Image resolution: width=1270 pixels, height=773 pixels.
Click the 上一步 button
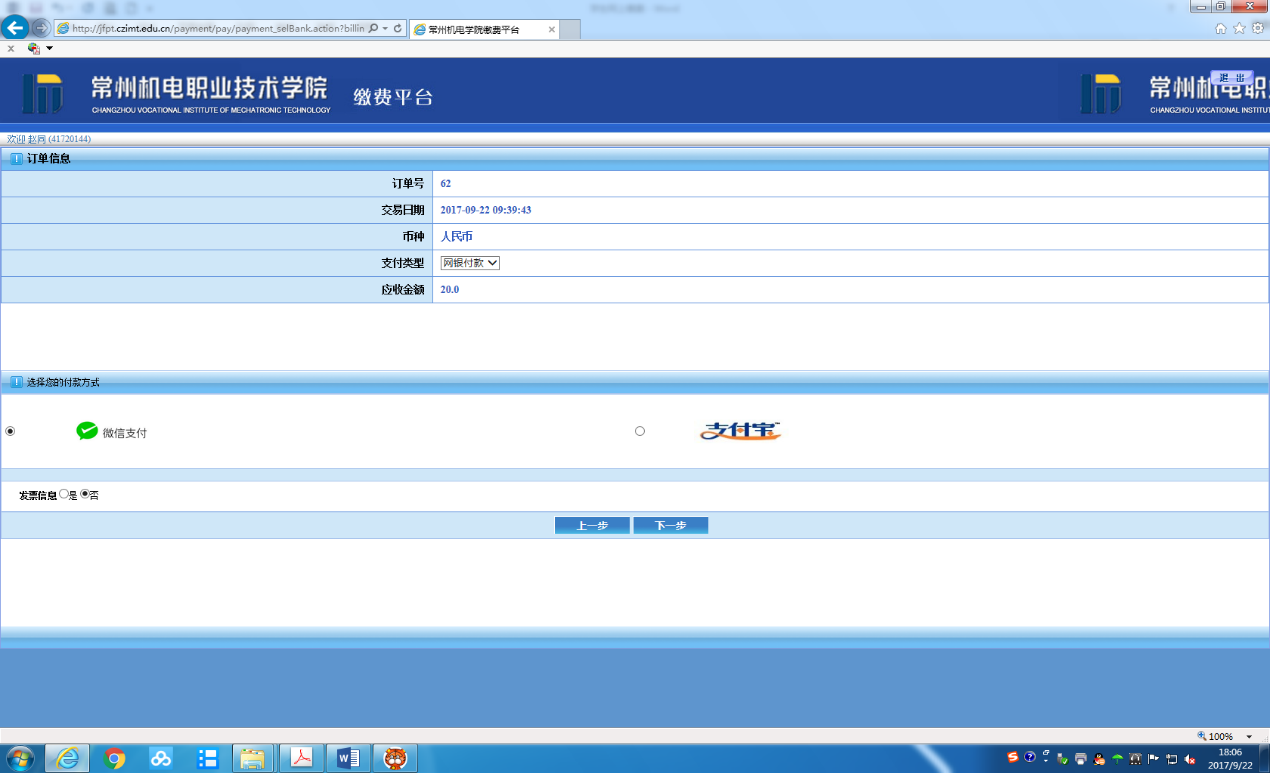(x=592, y=526)
